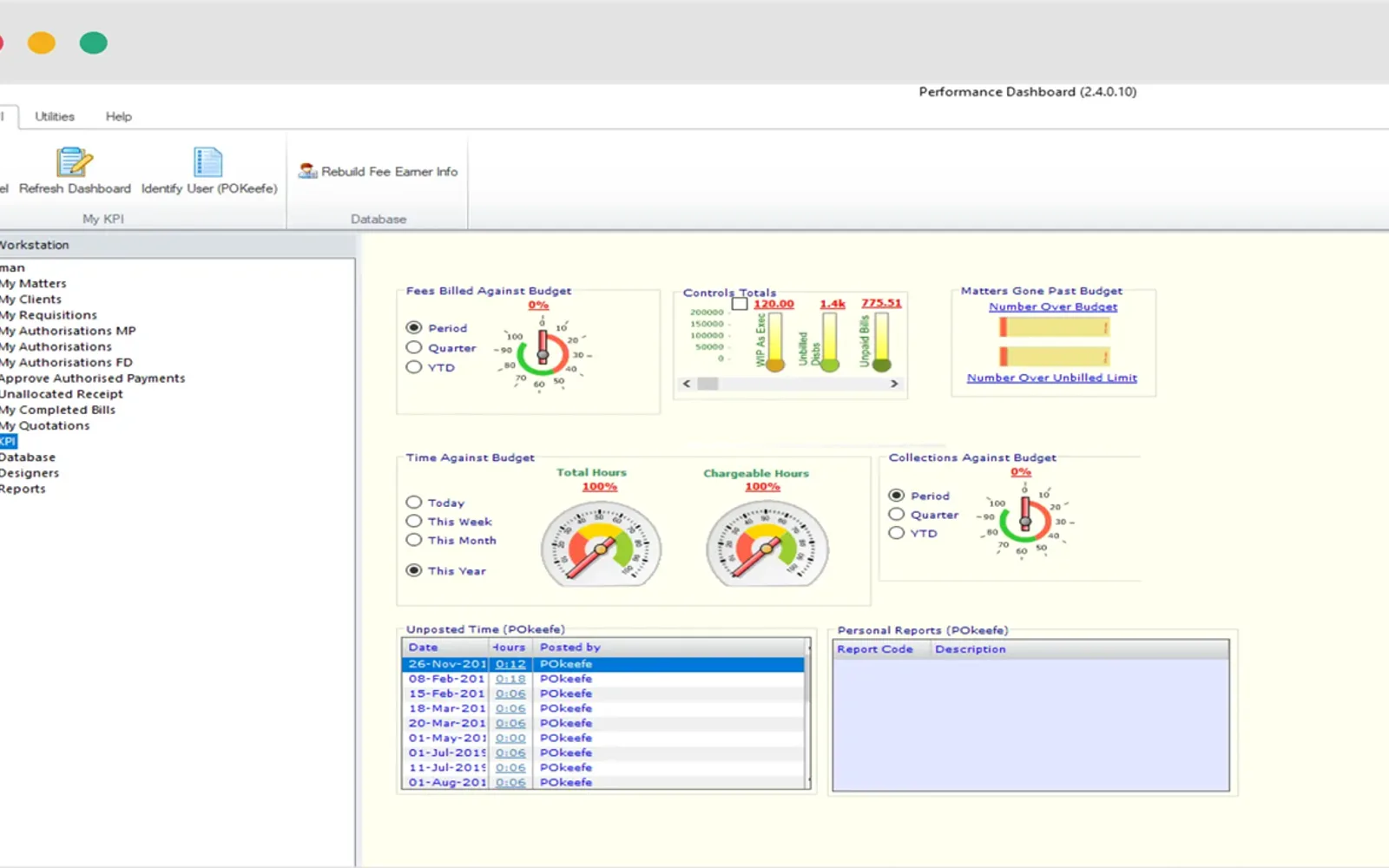Select YTD in Collections Against Budget
The width and height of the screenshot is (1389, 868).
point(897,533)
